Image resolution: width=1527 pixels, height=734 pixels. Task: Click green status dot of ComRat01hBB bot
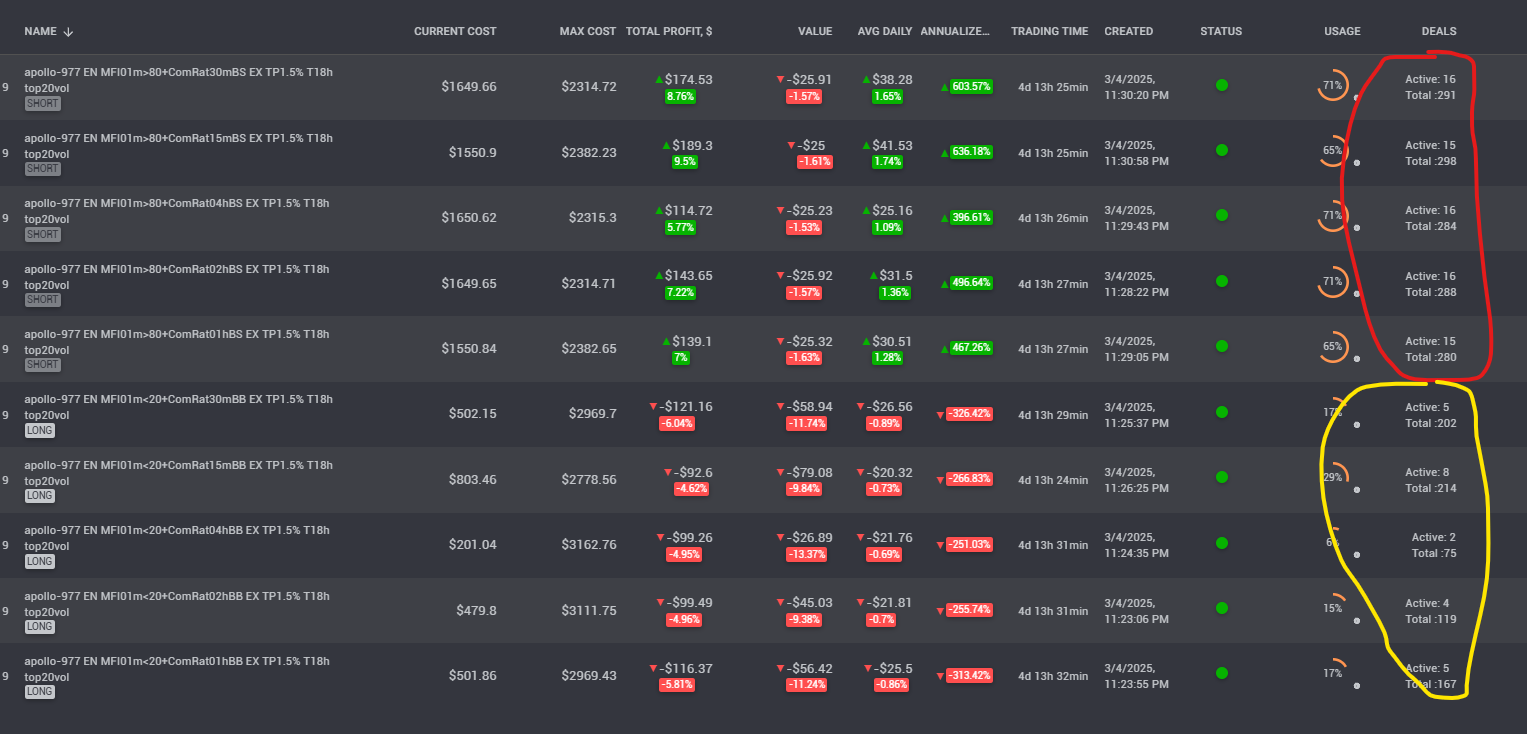[1221, 674]
